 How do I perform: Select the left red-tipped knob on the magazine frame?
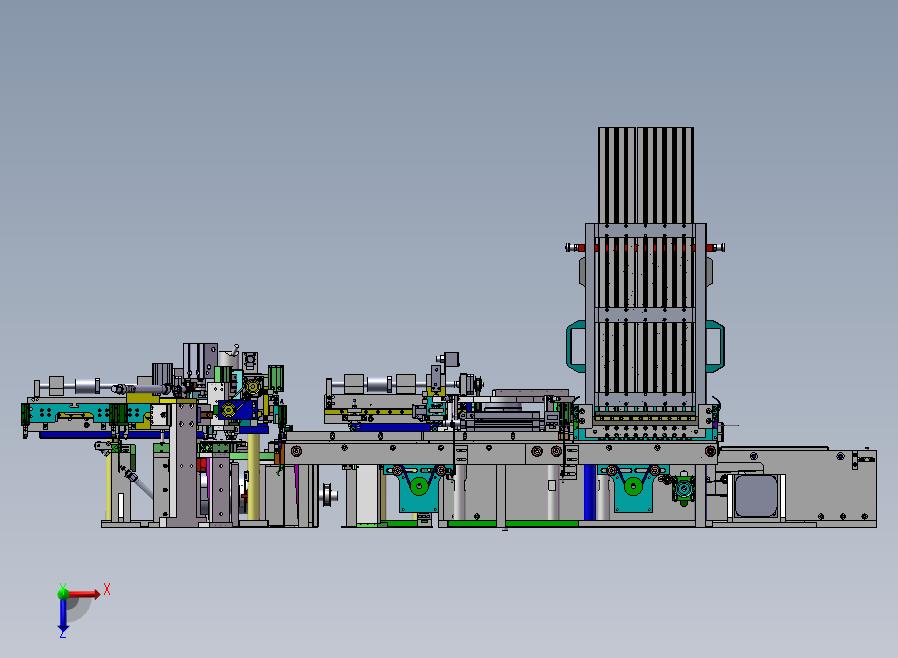pyautogui.click(x=574, y=247)
